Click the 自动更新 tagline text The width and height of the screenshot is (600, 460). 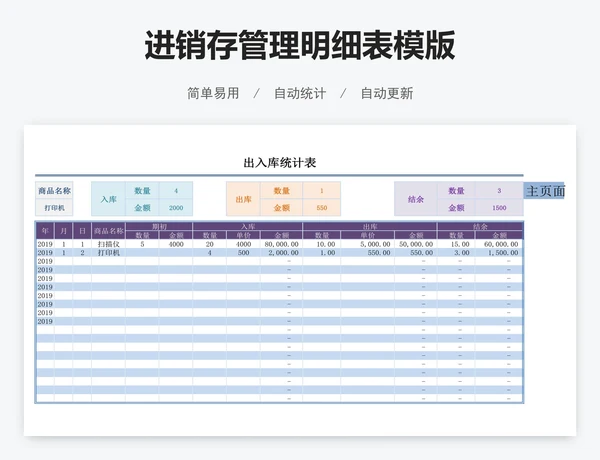tap(387, 93)
